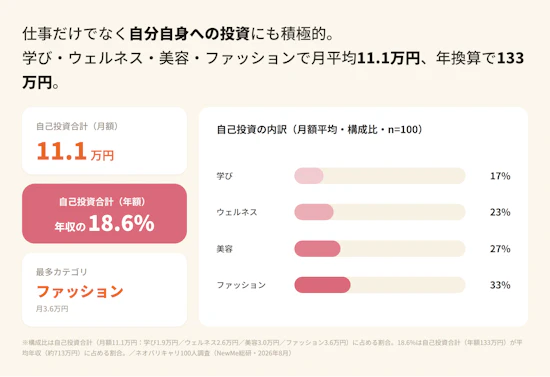Click the 月3.6万円 caption
Viewport: 550px width, 377px height.
52,309
